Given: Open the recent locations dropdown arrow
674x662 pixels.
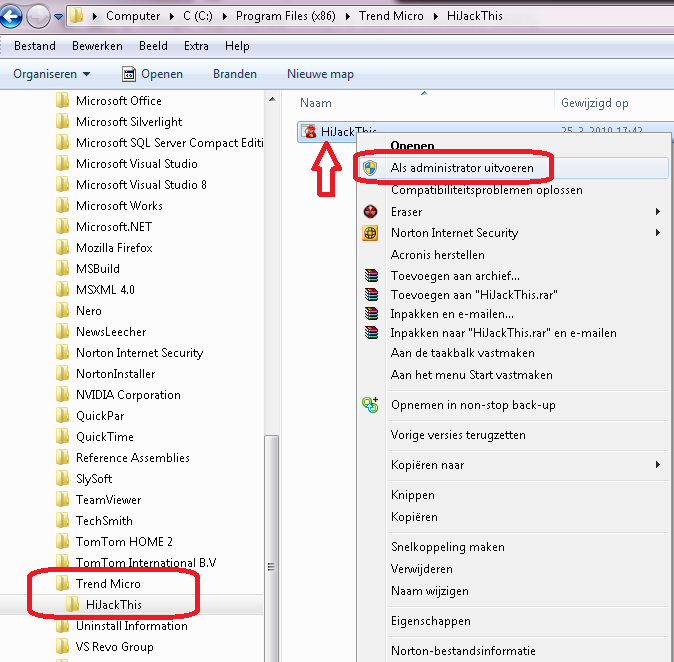Looking at the screenshot, I should tap(58, 17).
